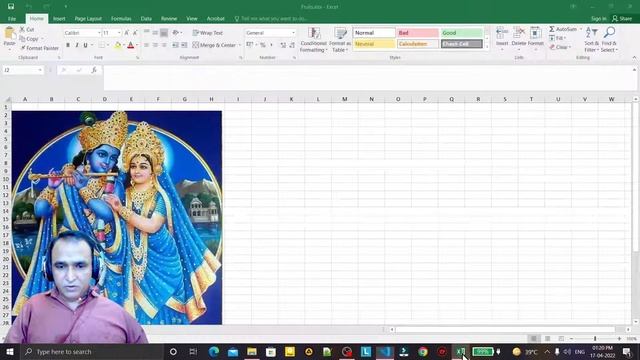The width and height of the screenshot is (640, 360).
Task: Toggle Wrap Text
Action: tap(208, 33)
